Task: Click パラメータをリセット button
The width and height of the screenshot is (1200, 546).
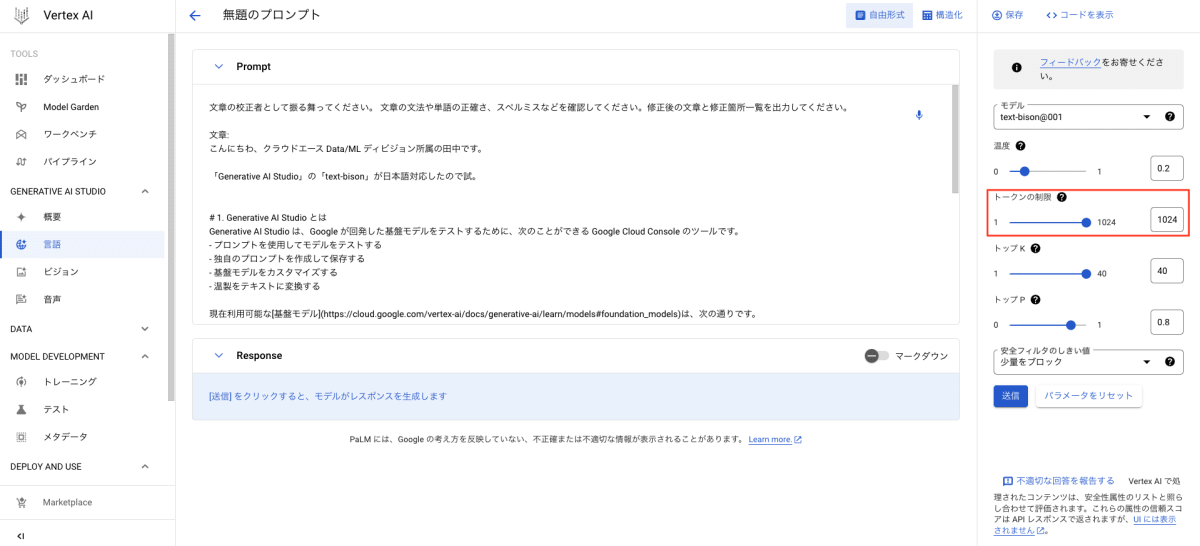Action: 1089,395
